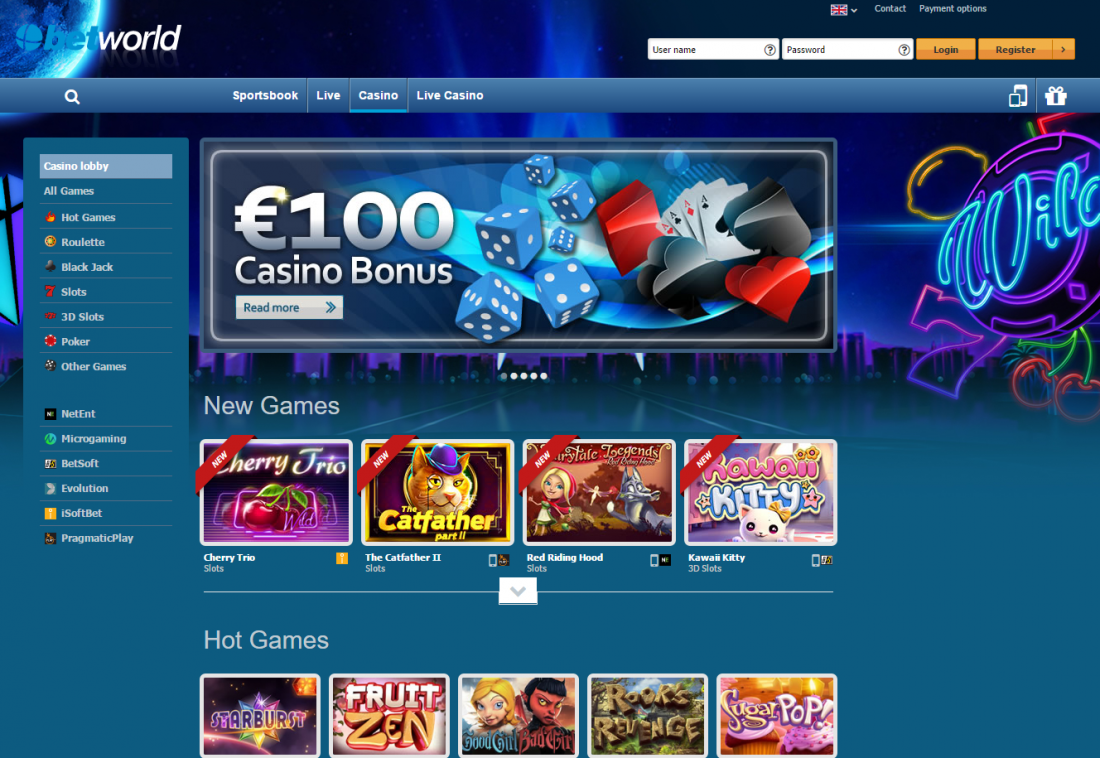
Task: Switch to the Live Casino tab
Action: (450, 95)
